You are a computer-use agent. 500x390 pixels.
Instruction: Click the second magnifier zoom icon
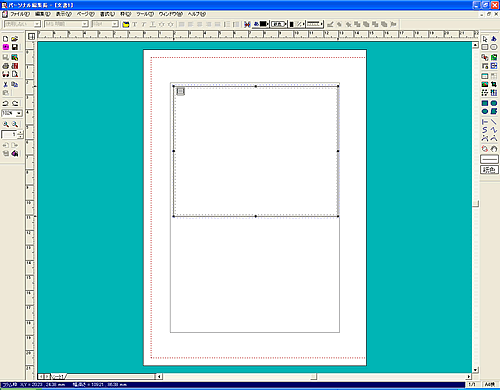(15, 124)
